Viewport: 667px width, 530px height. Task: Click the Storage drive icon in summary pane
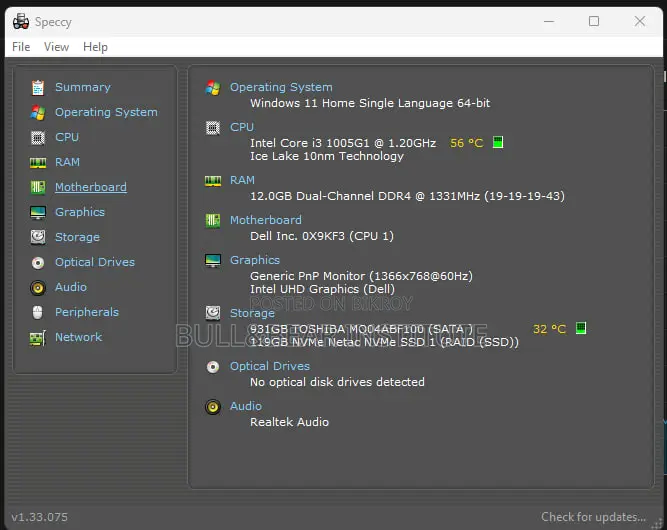click(213, 313)
